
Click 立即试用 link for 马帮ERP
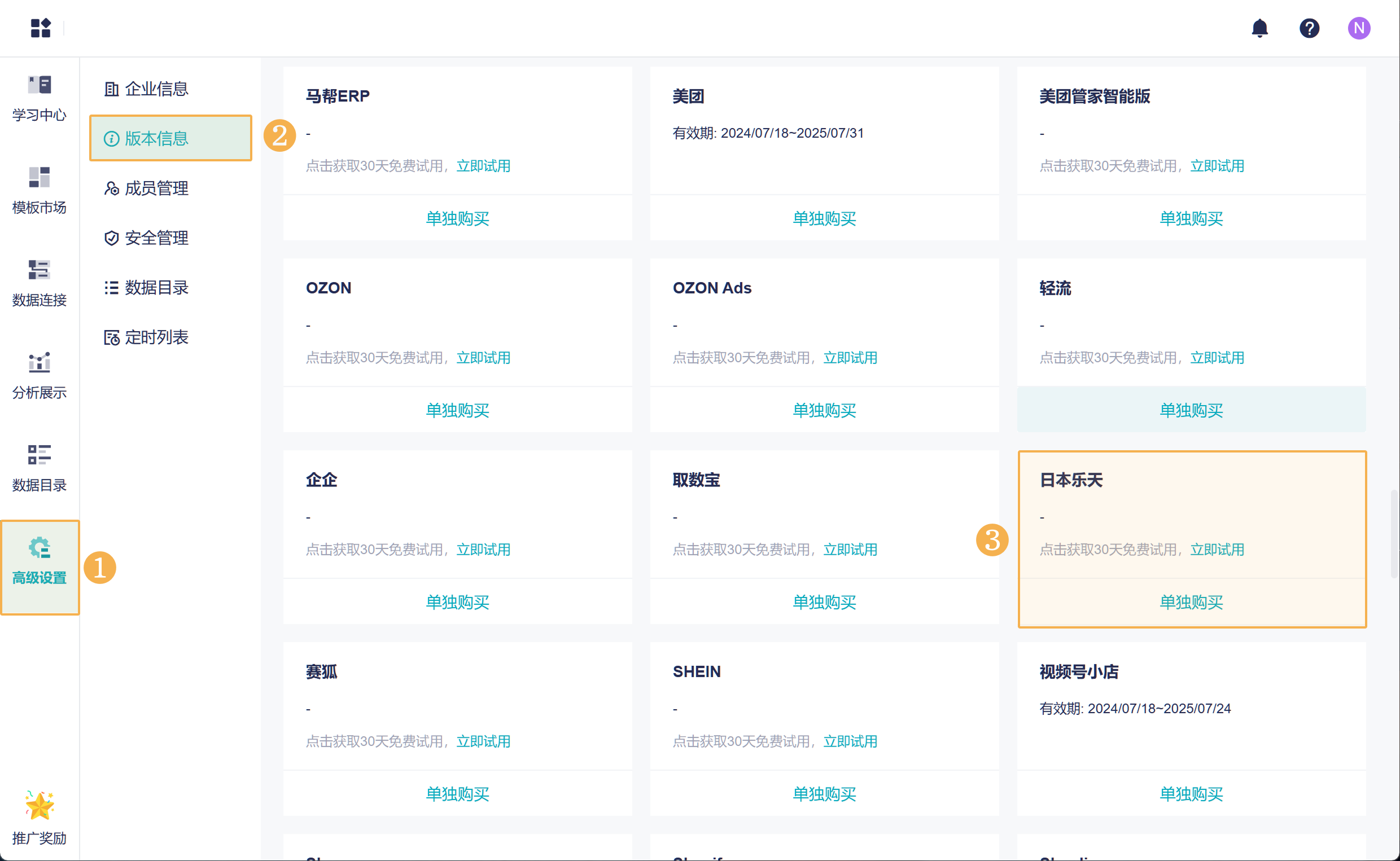(483, 166)
